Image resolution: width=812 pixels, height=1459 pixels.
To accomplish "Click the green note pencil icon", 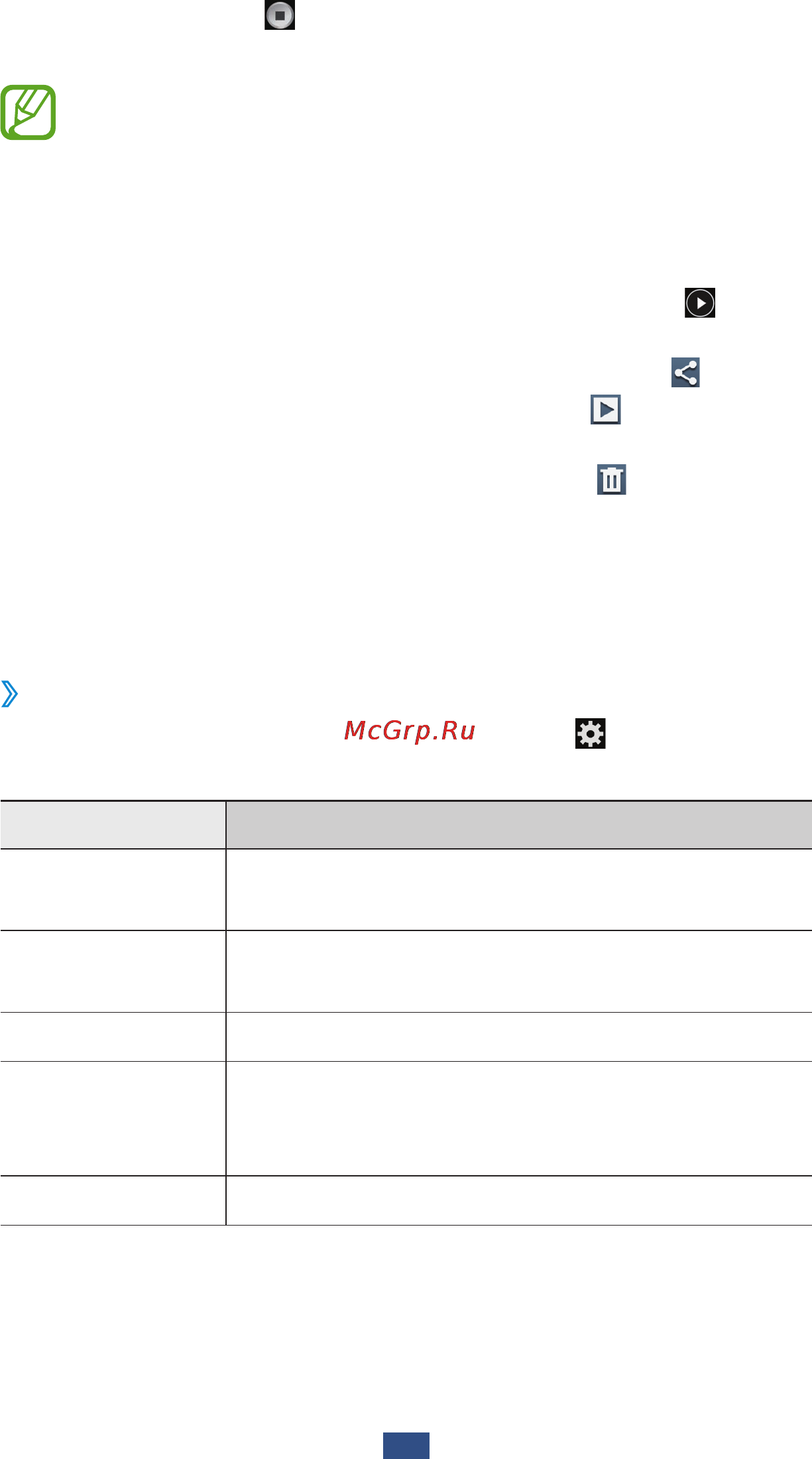I will 28,112.
